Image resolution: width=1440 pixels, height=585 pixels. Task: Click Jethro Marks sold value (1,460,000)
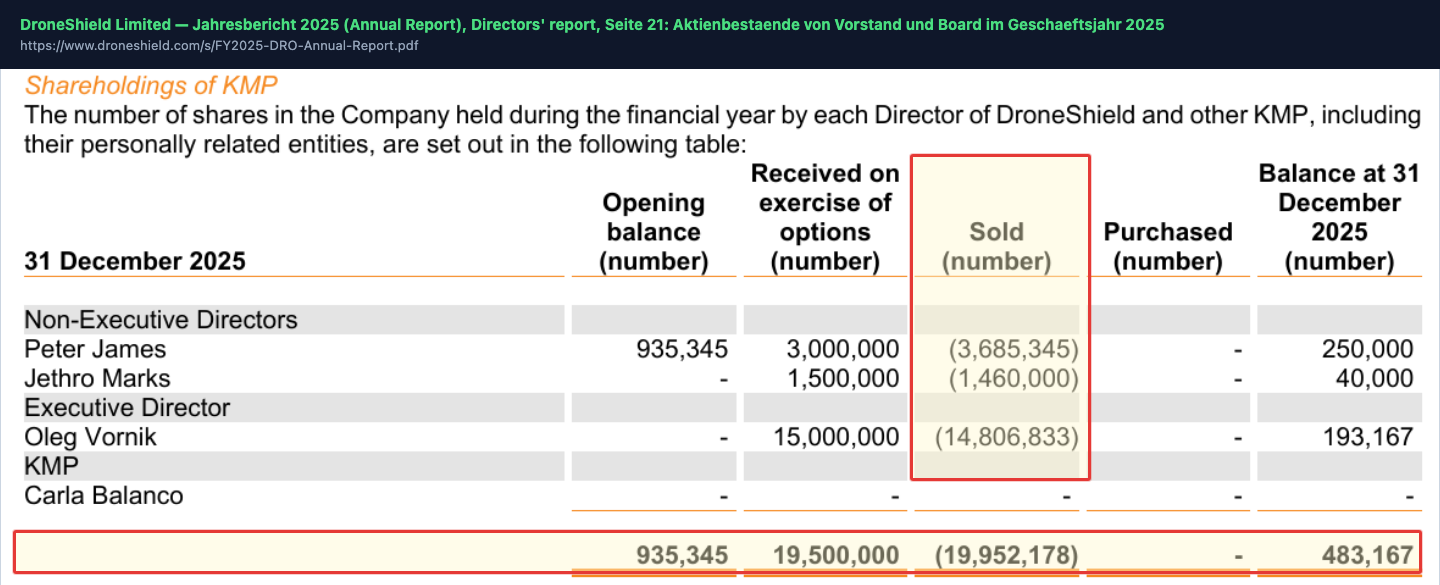click(x=1014, y=378)
